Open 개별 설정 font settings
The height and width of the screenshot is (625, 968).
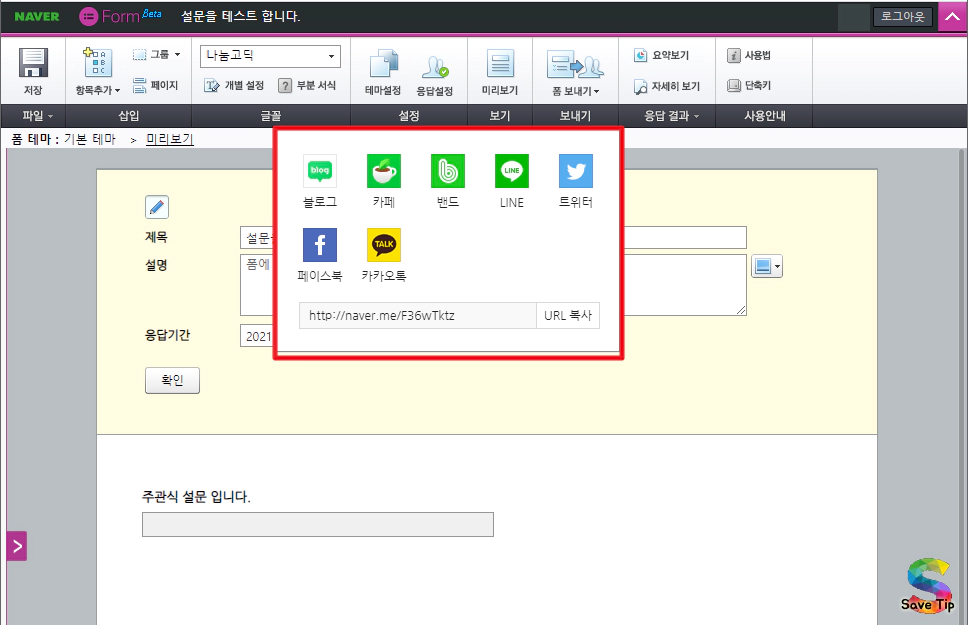tap(235, 85)
